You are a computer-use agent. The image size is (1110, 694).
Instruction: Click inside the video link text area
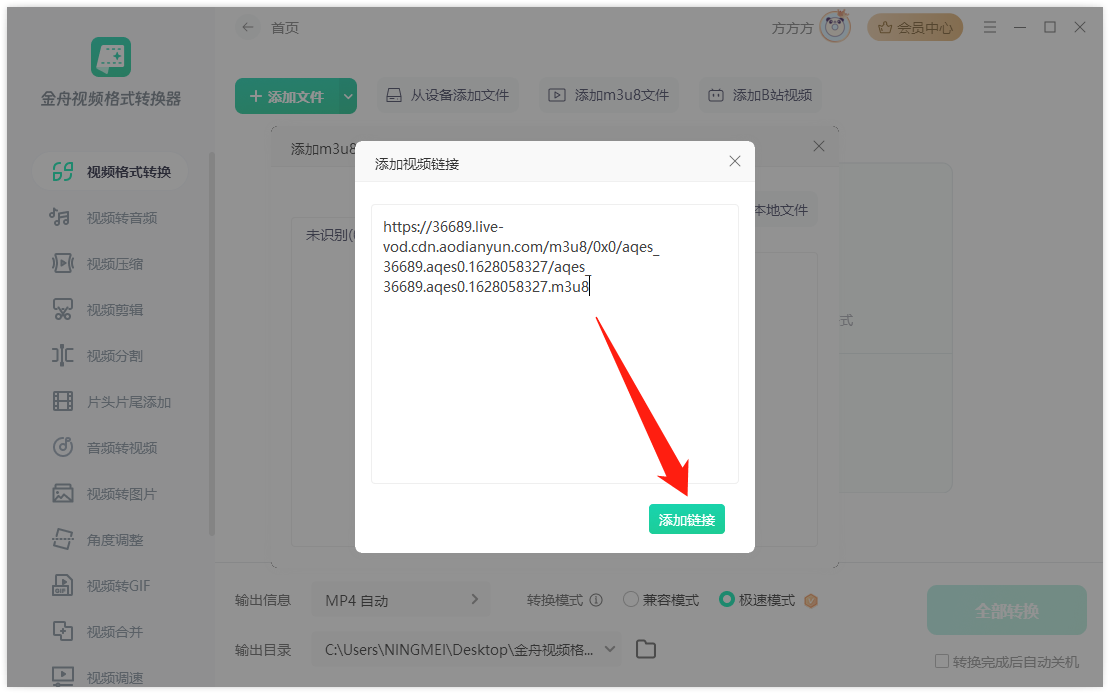(554, 344)
